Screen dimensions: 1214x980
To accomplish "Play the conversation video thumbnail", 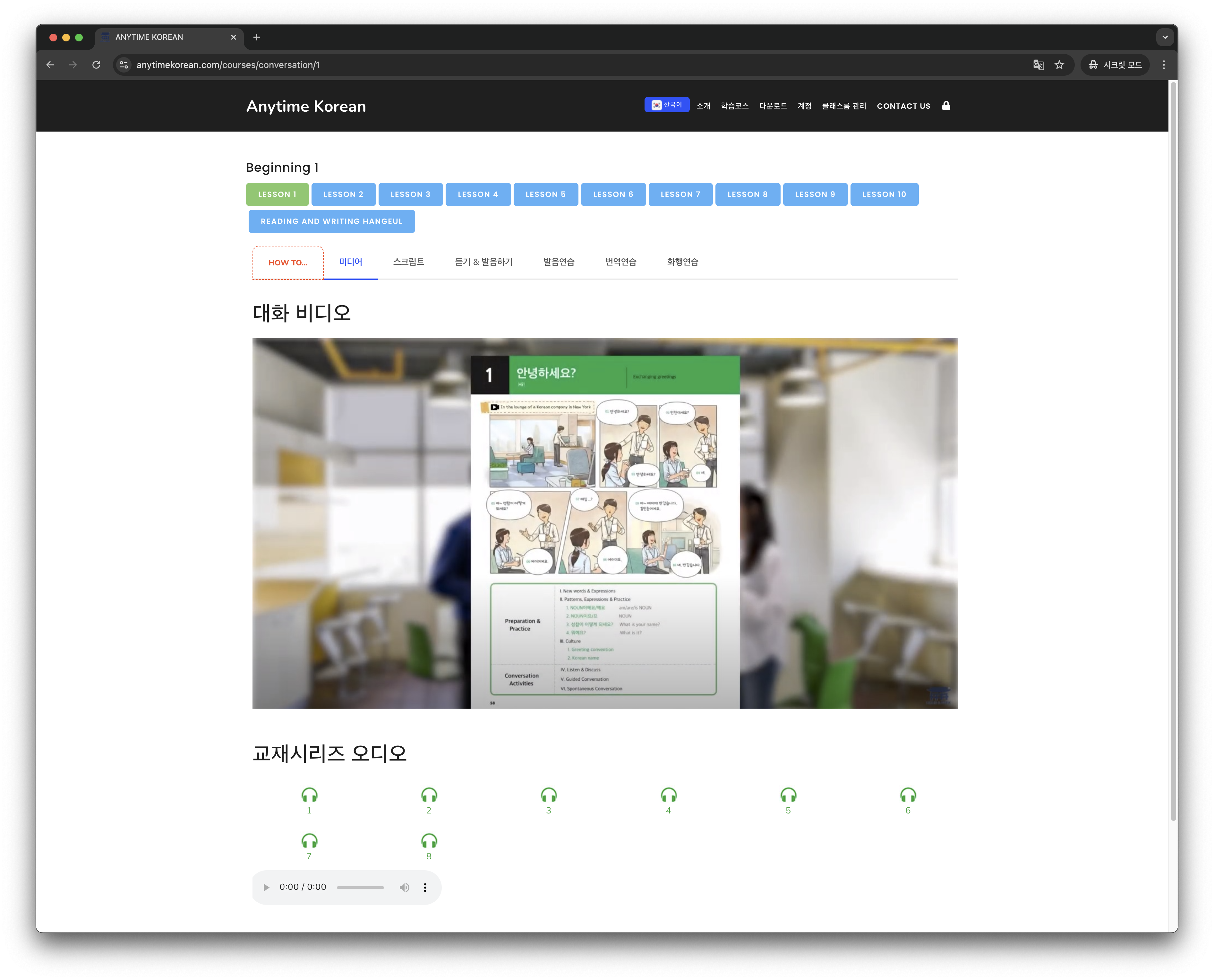I will pos(604,523).
